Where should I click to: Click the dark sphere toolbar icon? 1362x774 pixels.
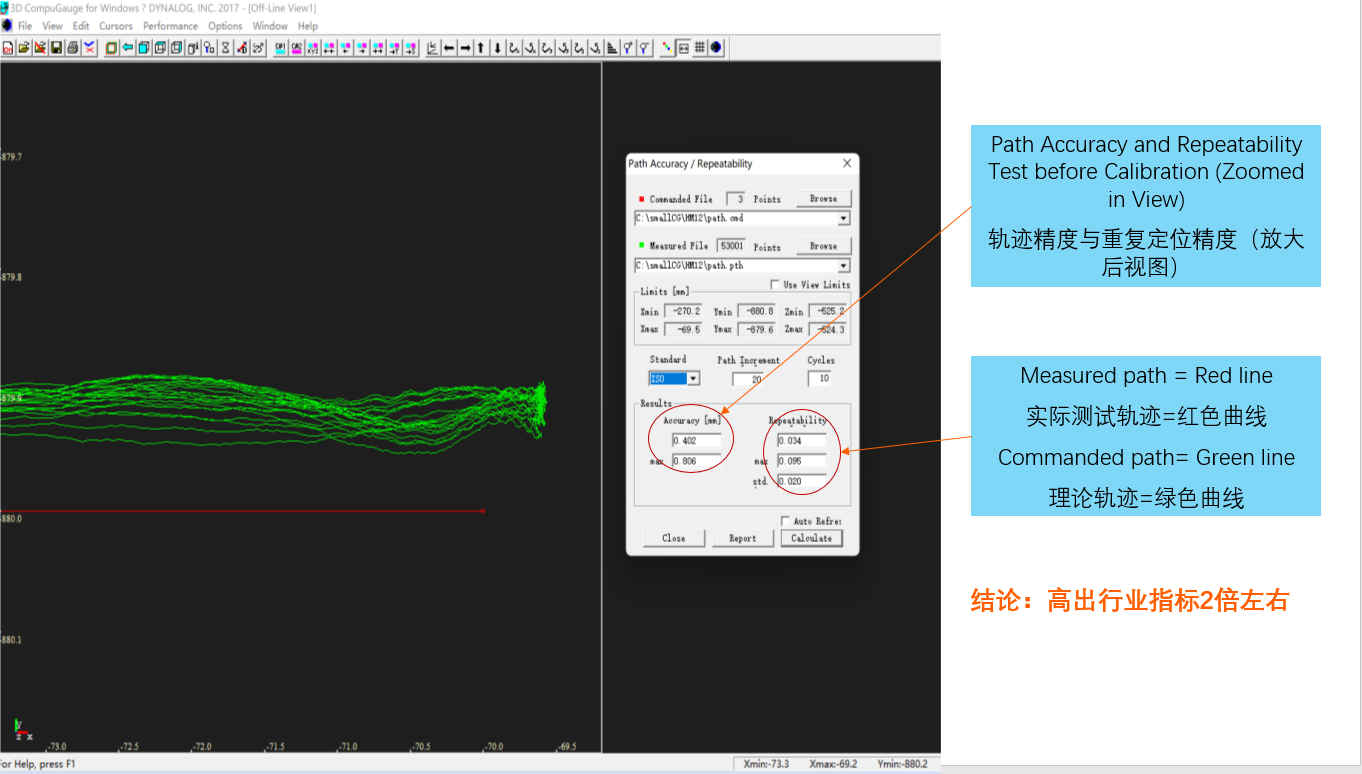pos(716,48)
